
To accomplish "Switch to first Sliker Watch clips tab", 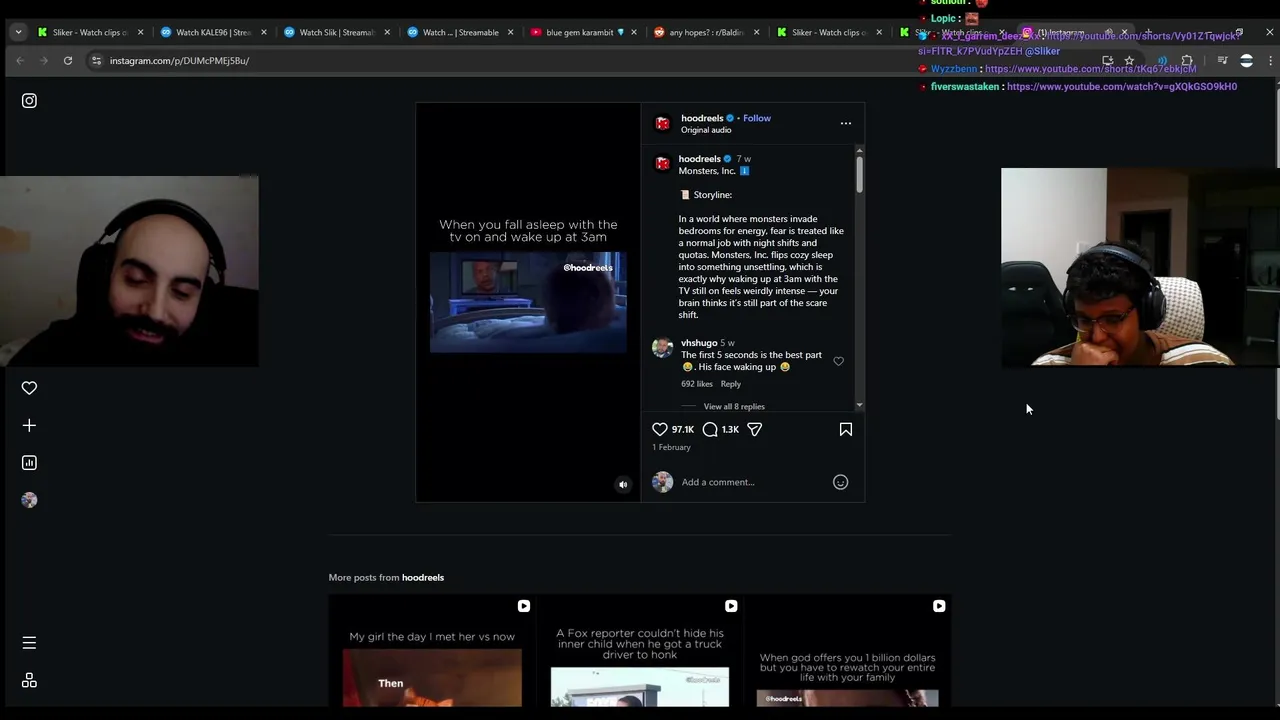I will pos(90,32).
